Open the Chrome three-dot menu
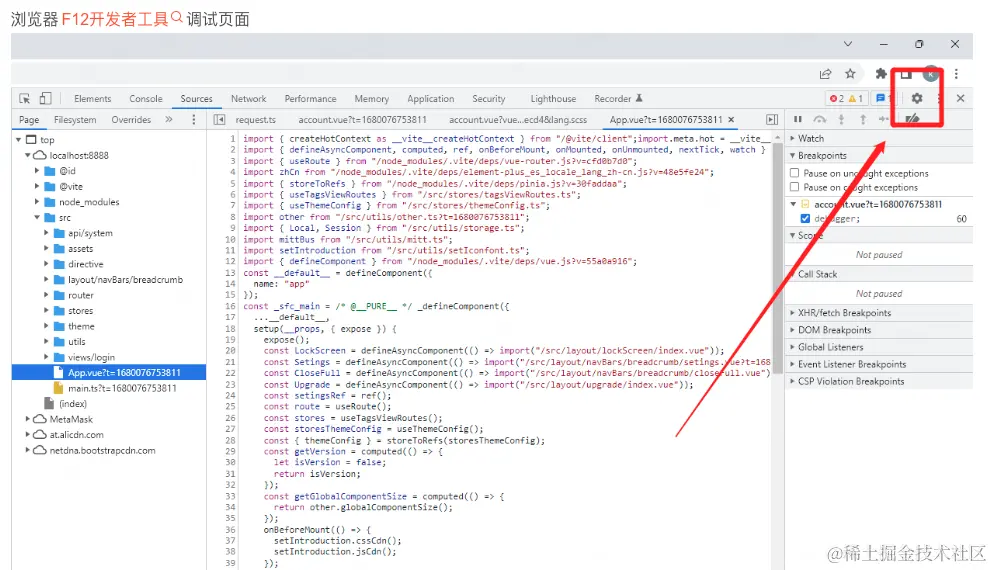Image resolution: width=993 pixels, height=570 pixels. 956,73
